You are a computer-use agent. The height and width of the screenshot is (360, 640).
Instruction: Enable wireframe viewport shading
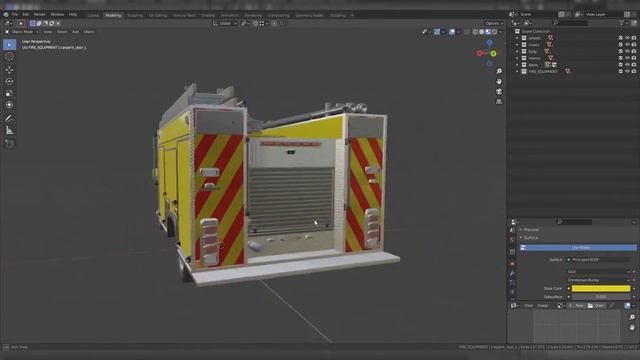point(475,32)
